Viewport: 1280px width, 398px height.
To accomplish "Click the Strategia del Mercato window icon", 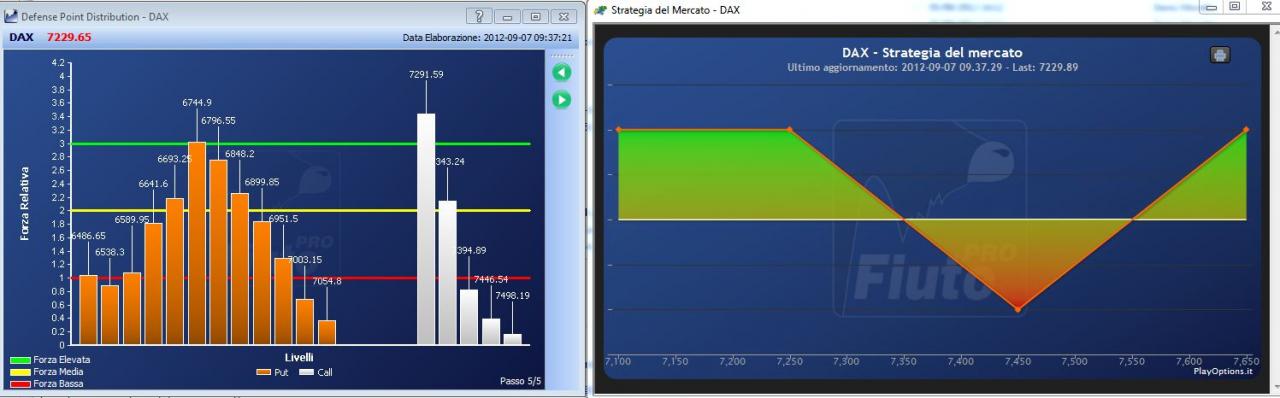I will [x=600, y=9].
